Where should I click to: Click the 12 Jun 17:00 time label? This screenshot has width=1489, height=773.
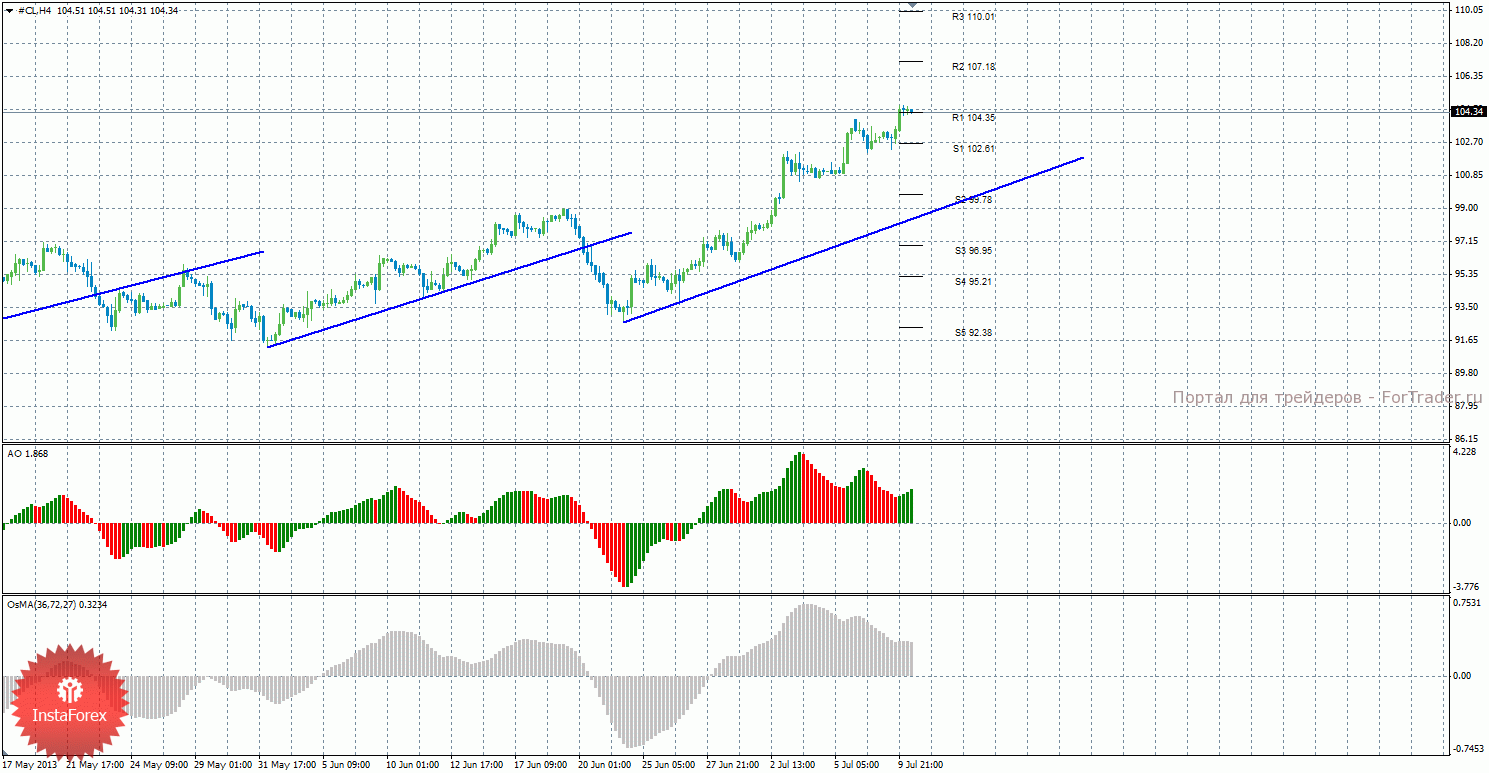coord(477,765)
